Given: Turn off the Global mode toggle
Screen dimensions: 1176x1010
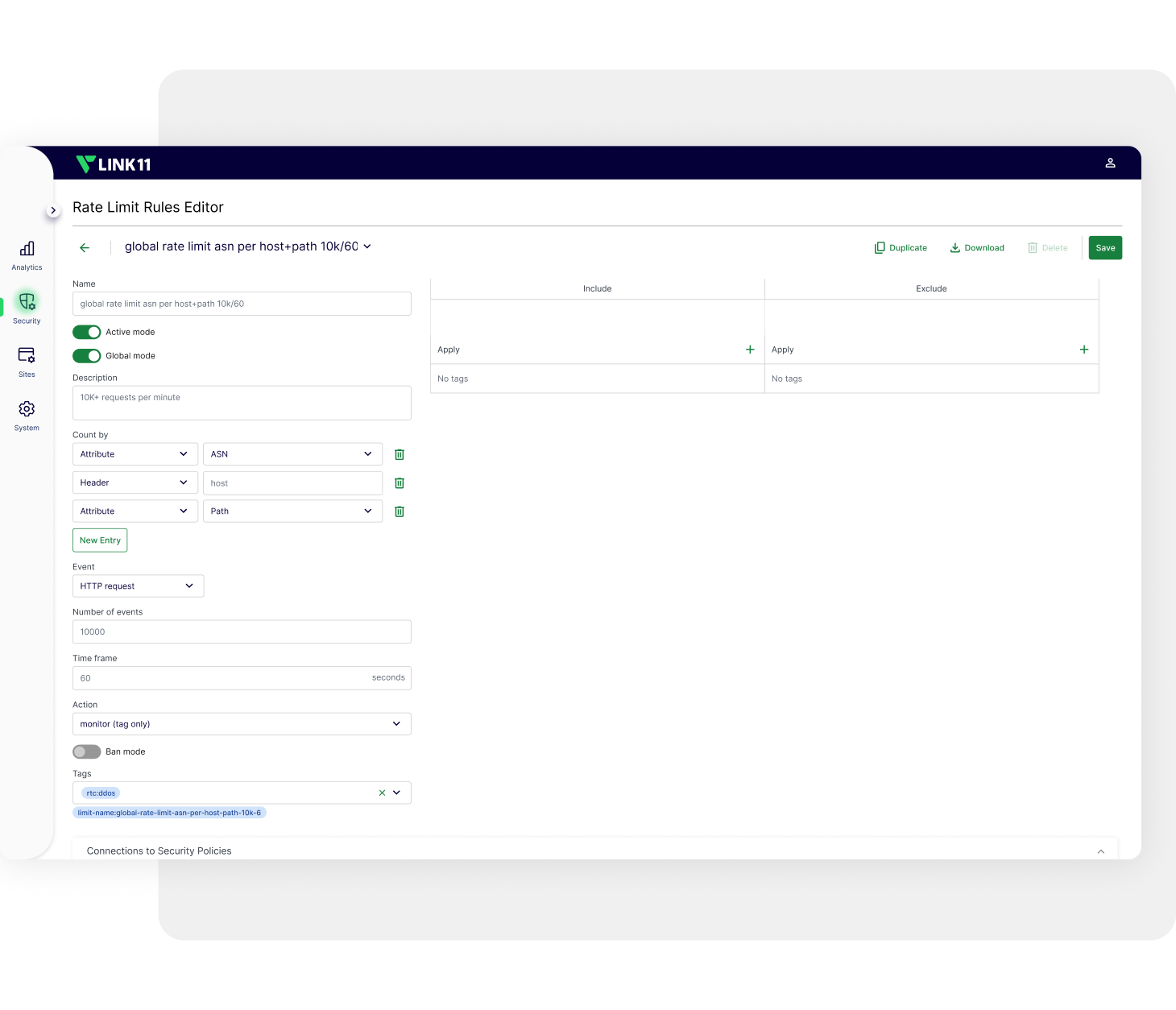Looking at the screenshot, I should click(x=87, y=356).
